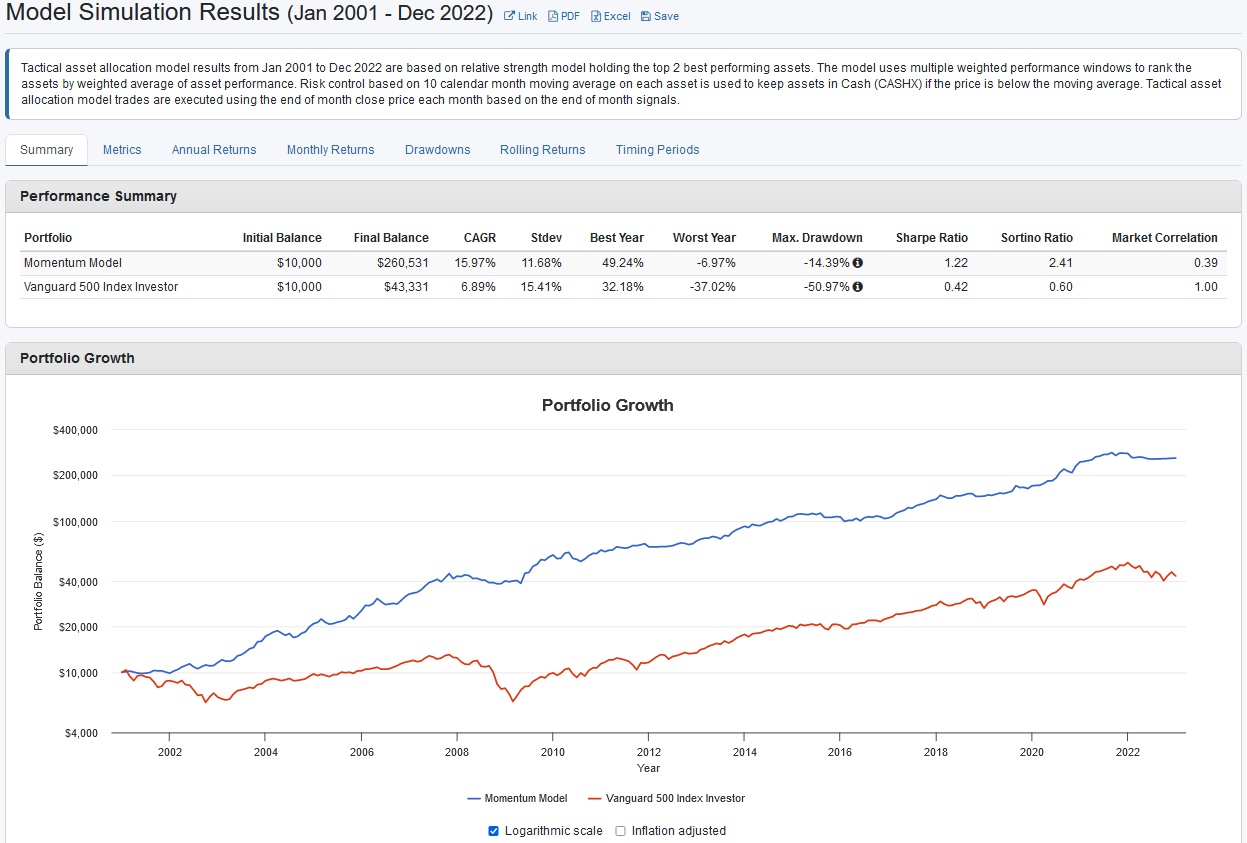Open the Drawdowns tab
This screenshot has height=843, width=1247.
click(437, 149)
